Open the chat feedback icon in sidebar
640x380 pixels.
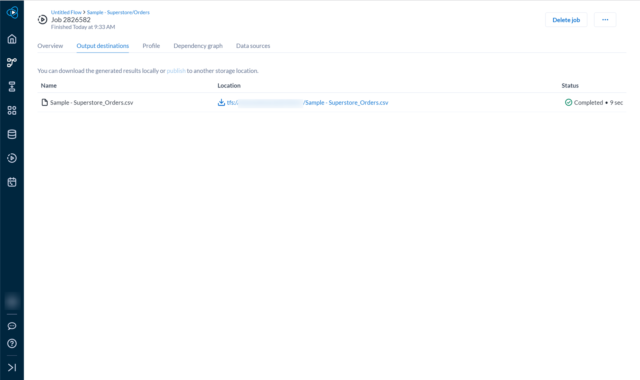pyautogui.click(x=12, y=326)
